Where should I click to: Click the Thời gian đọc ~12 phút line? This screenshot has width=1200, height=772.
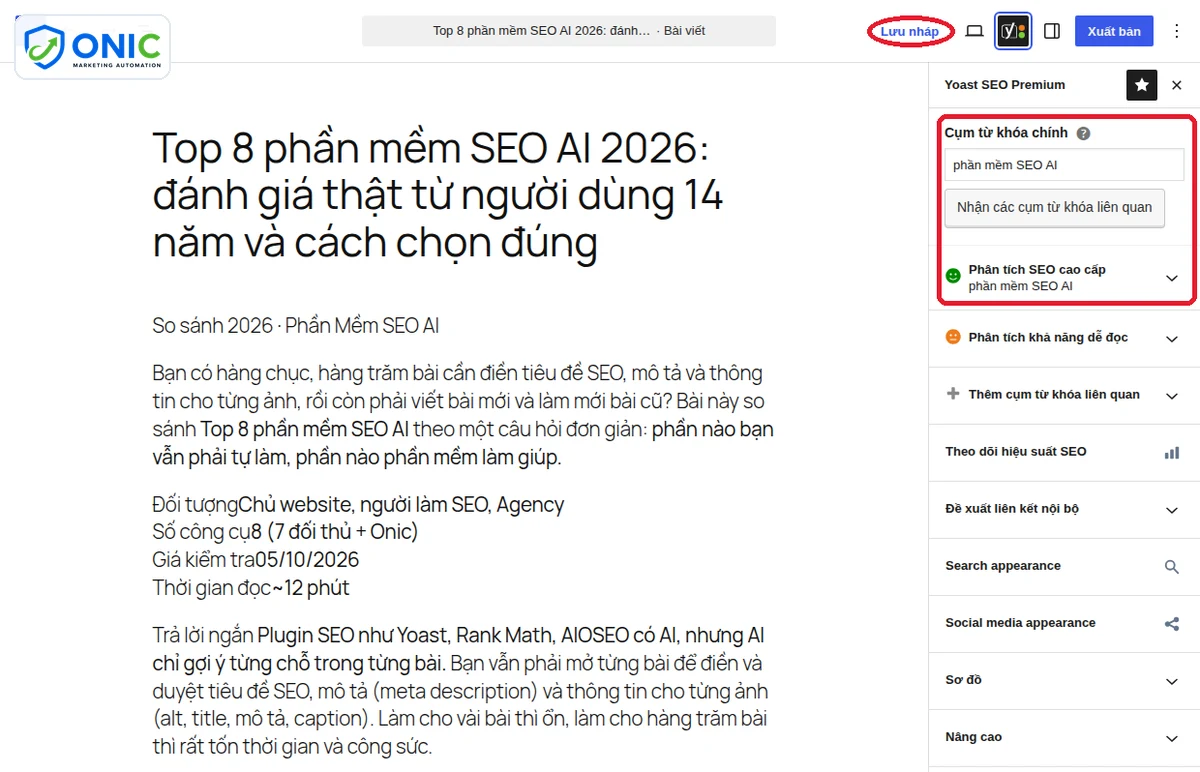(251, 588)
